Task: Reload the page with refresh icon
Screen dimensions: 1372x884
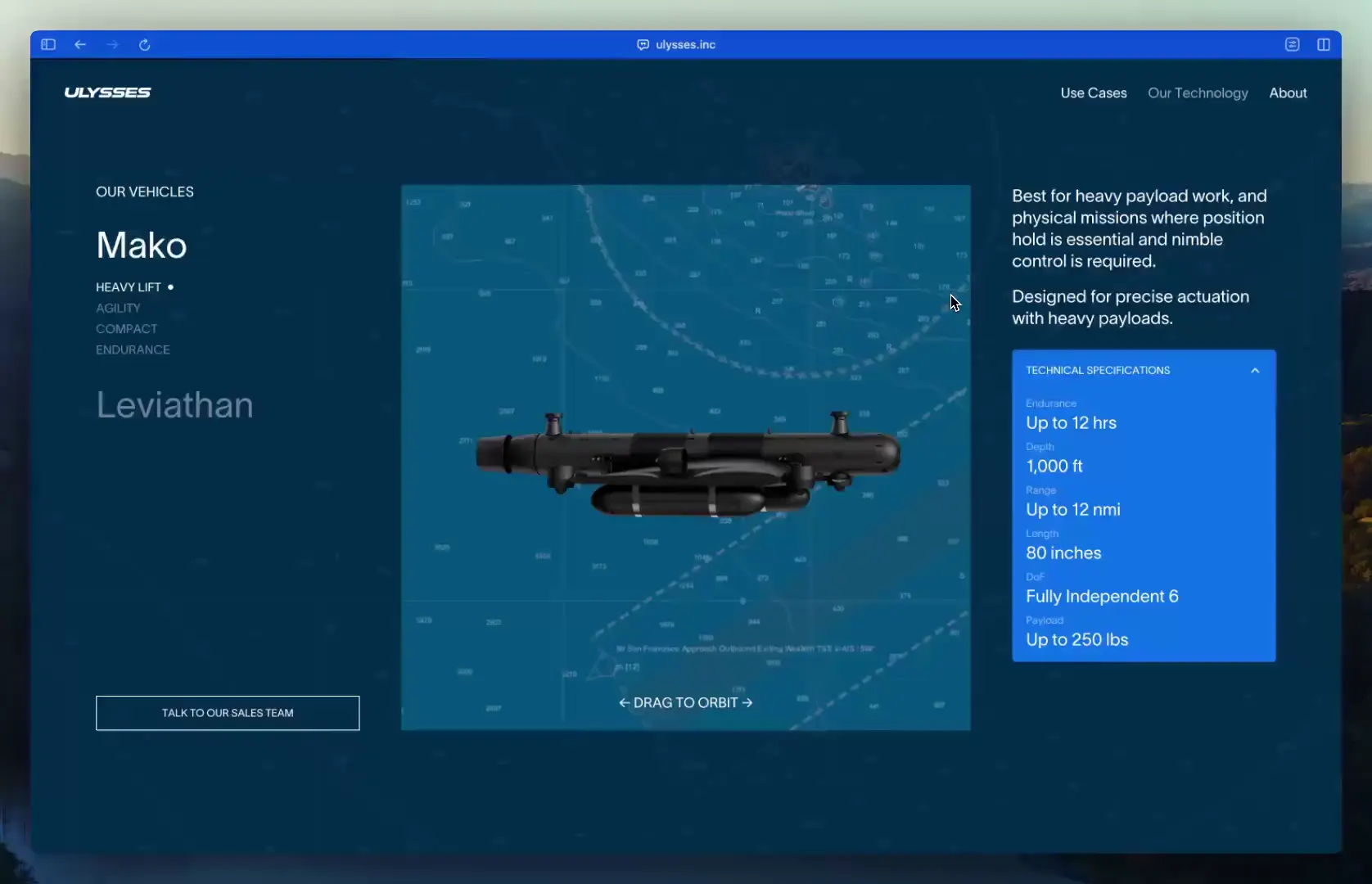Action: 145,45
